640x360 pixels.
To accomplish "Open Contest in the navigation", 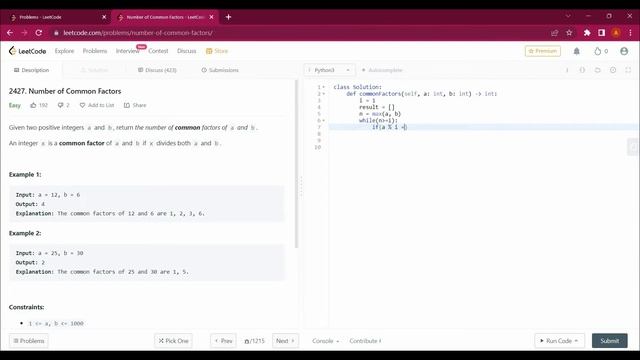I will pyautogui.click(x=158, y=51).
